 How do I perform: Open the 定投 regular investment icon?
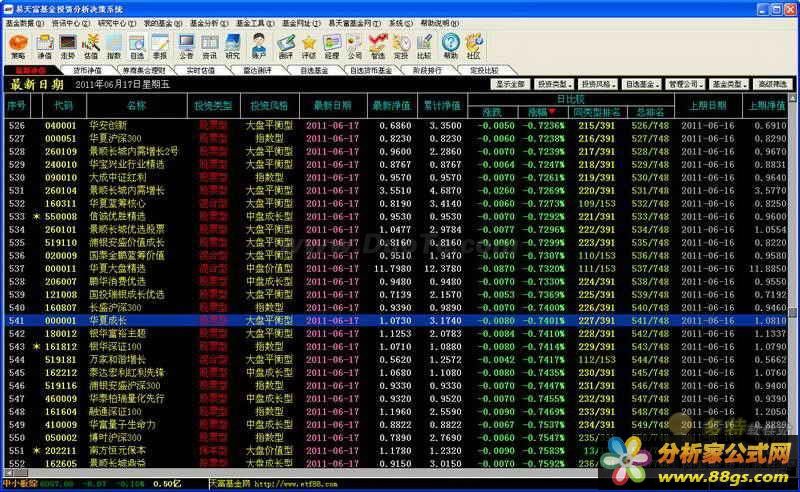(x=401, y=46)
